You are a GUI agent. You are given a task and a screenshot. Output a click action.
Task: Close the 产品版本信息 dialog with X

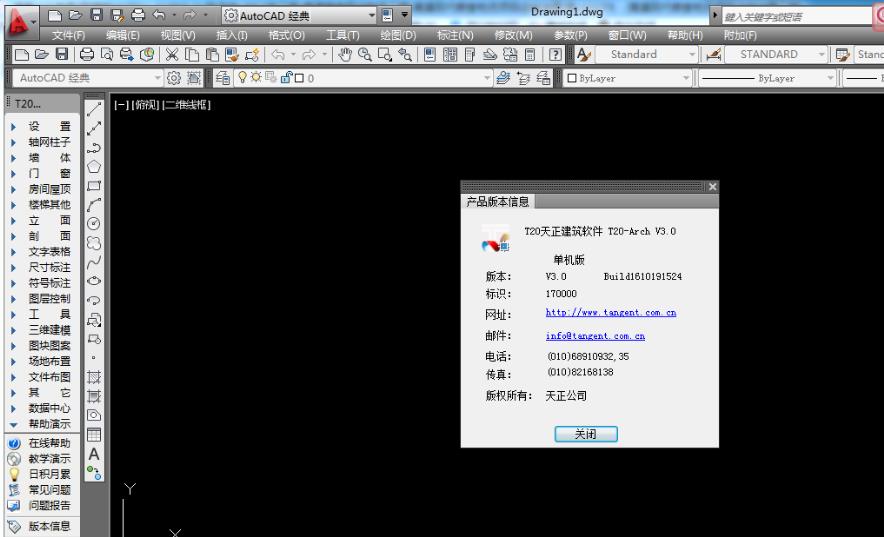point(713,187)
